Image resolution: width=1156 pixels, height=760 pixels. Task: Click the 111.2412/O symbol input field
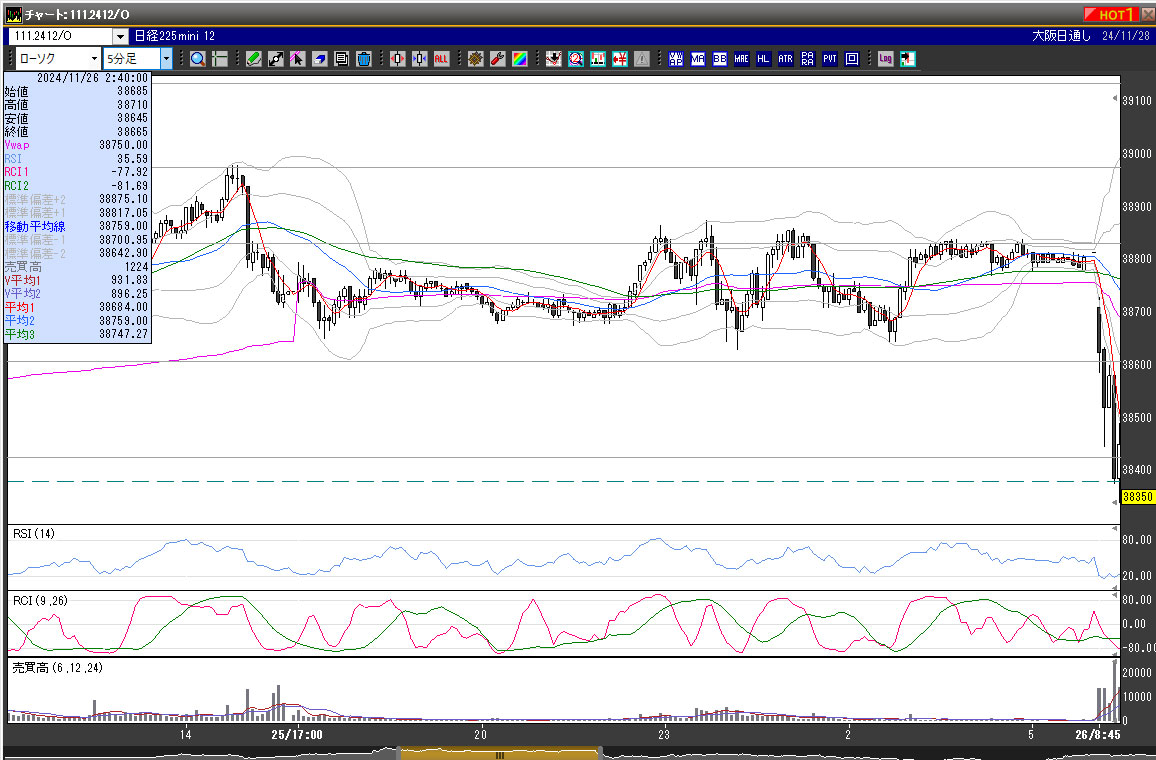tap(59, 36)
